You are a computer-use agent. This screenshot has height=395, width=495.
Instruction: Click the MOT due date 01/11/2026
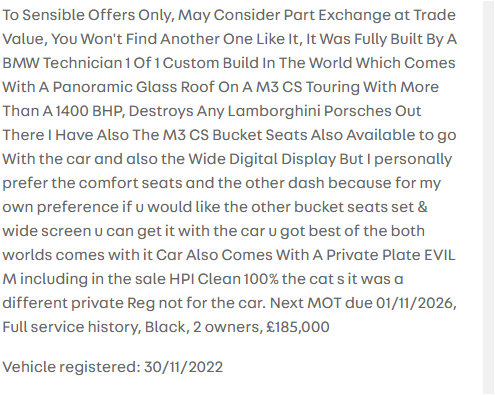[416, 303]
